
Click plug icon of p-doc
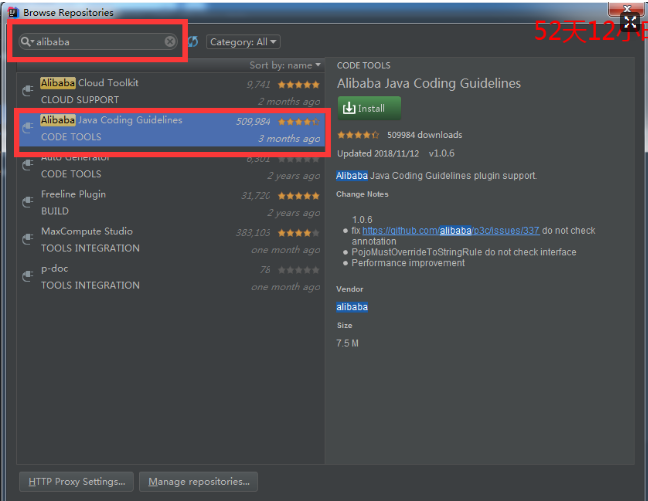[x=28, y=276]
